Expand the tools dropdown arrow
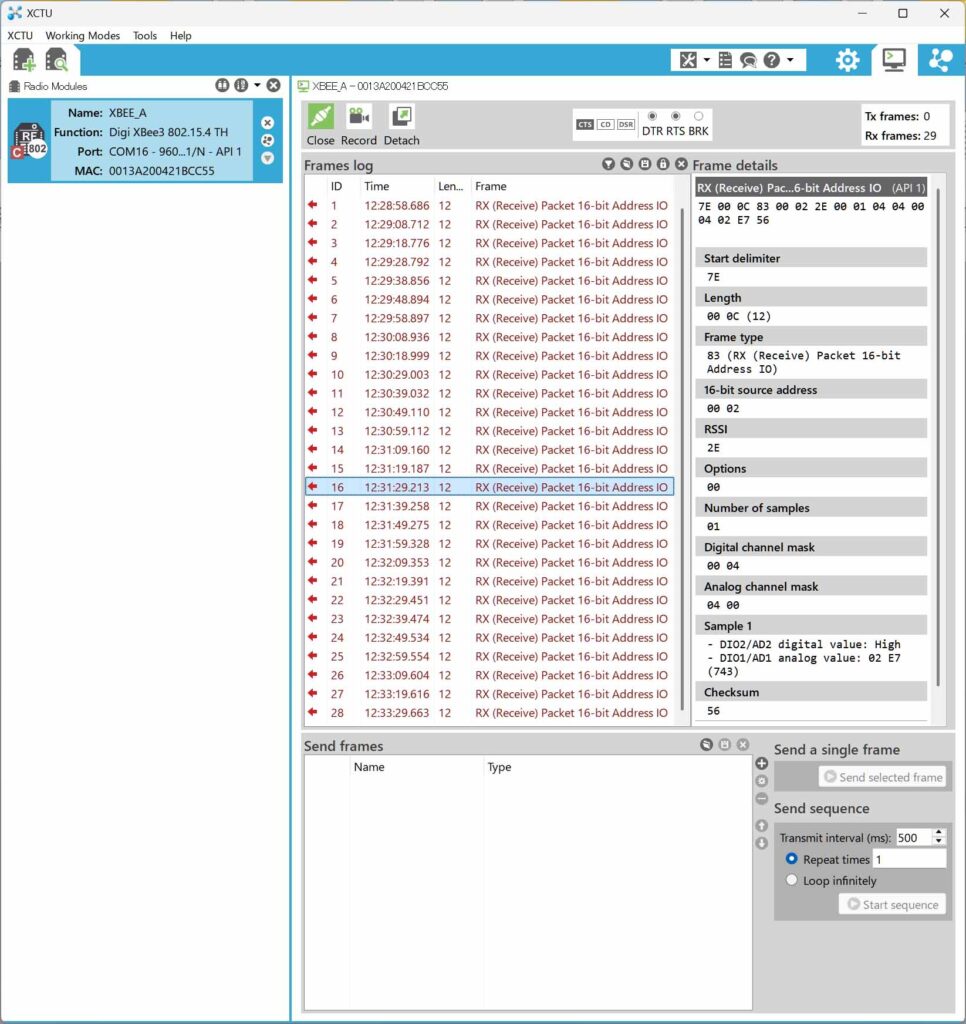Image resolution: width=966 pixels, height=1024 pixels. click(707, 60)
